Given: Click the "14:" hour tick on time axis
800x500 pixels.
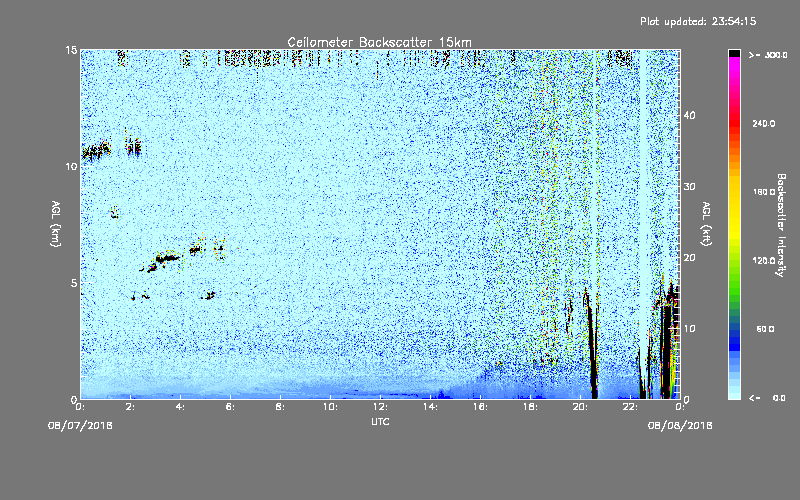Looking at the screenshot, I should [x=430, y=407].
